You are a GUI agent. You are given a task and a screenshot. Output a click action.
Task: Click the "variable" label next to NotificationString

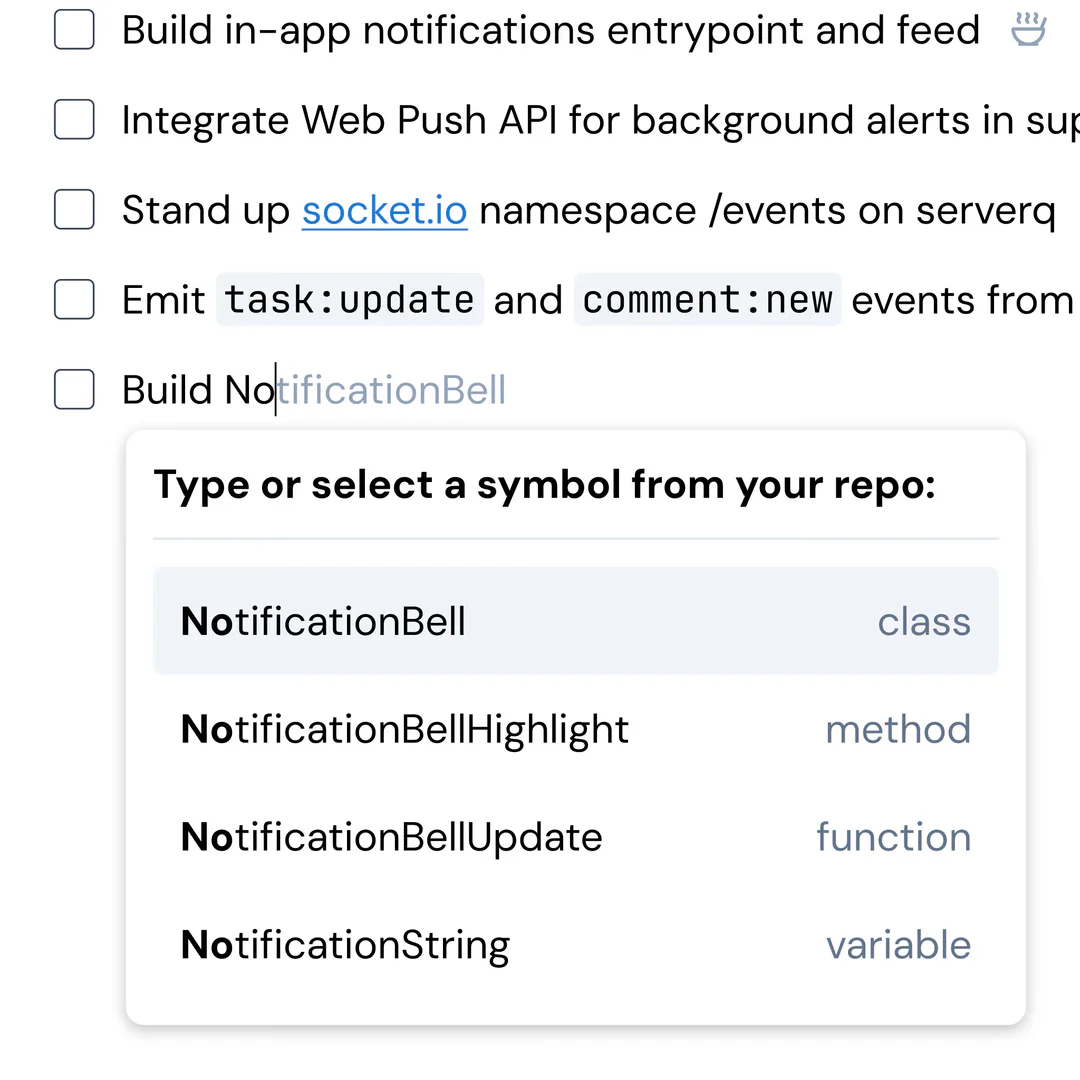point(898,944)
